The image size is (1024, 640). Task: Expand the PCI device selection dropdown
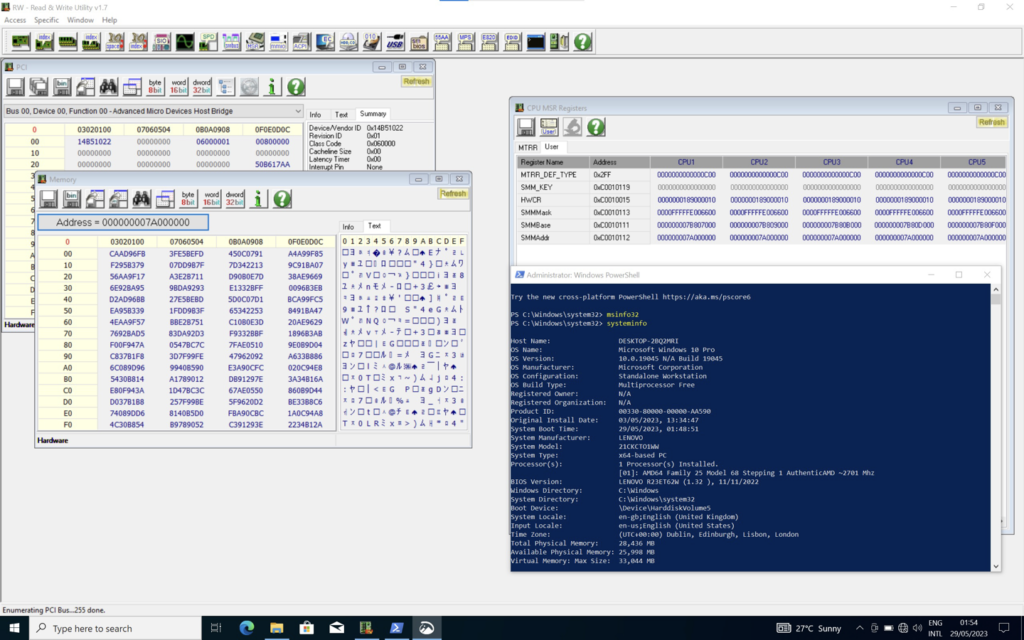tap(298, 112)
